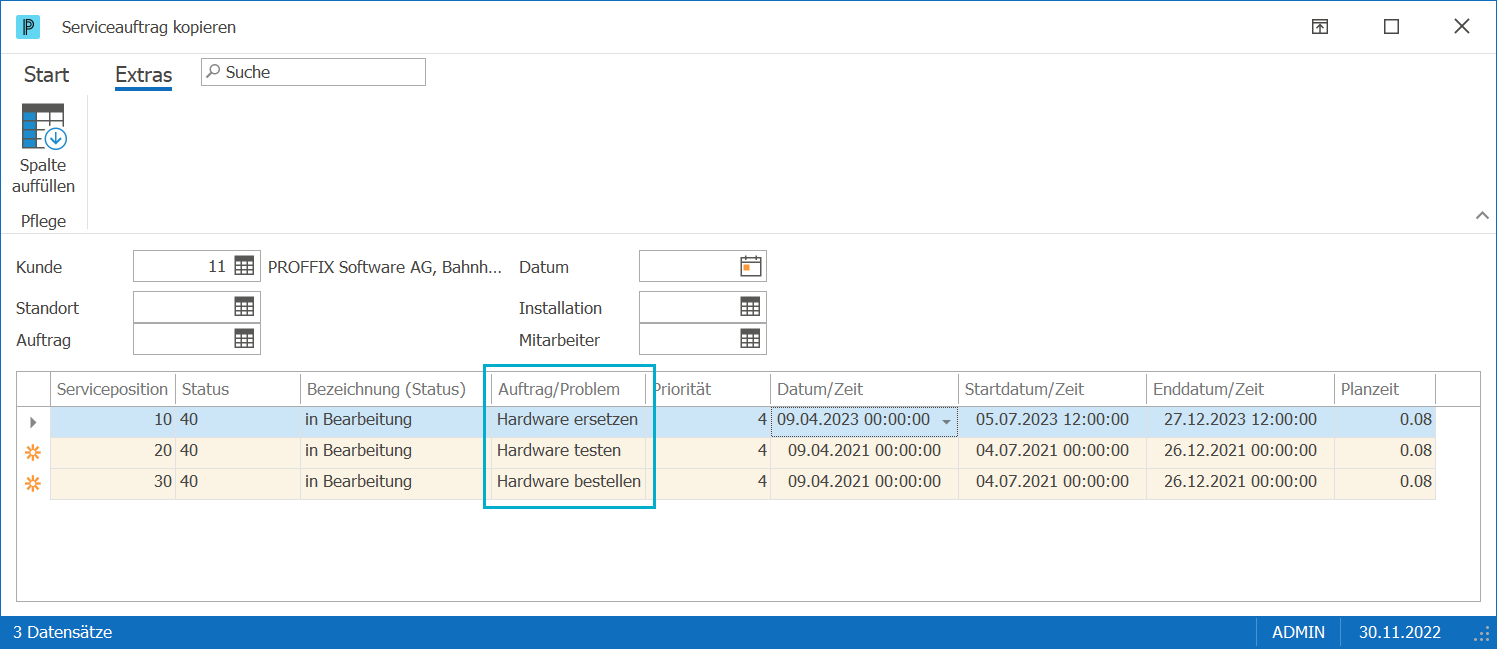This screenshot has height=649, width=1497.
Task: Click the new-row star marker for Serviceposition 30
Action: (x=33, y=483)
